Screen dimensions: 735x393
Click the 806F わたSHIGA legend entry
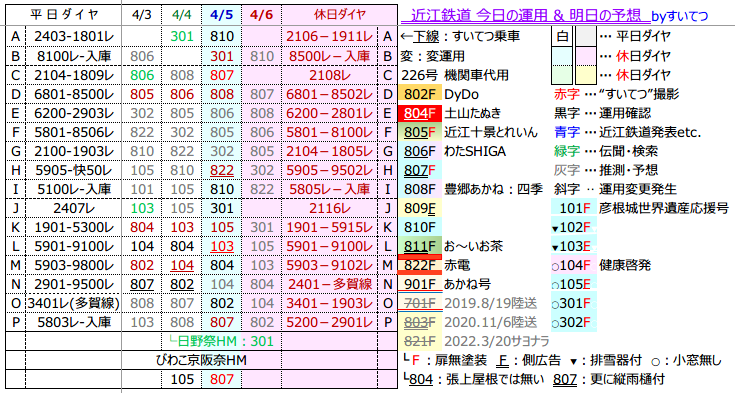[453, 151]
